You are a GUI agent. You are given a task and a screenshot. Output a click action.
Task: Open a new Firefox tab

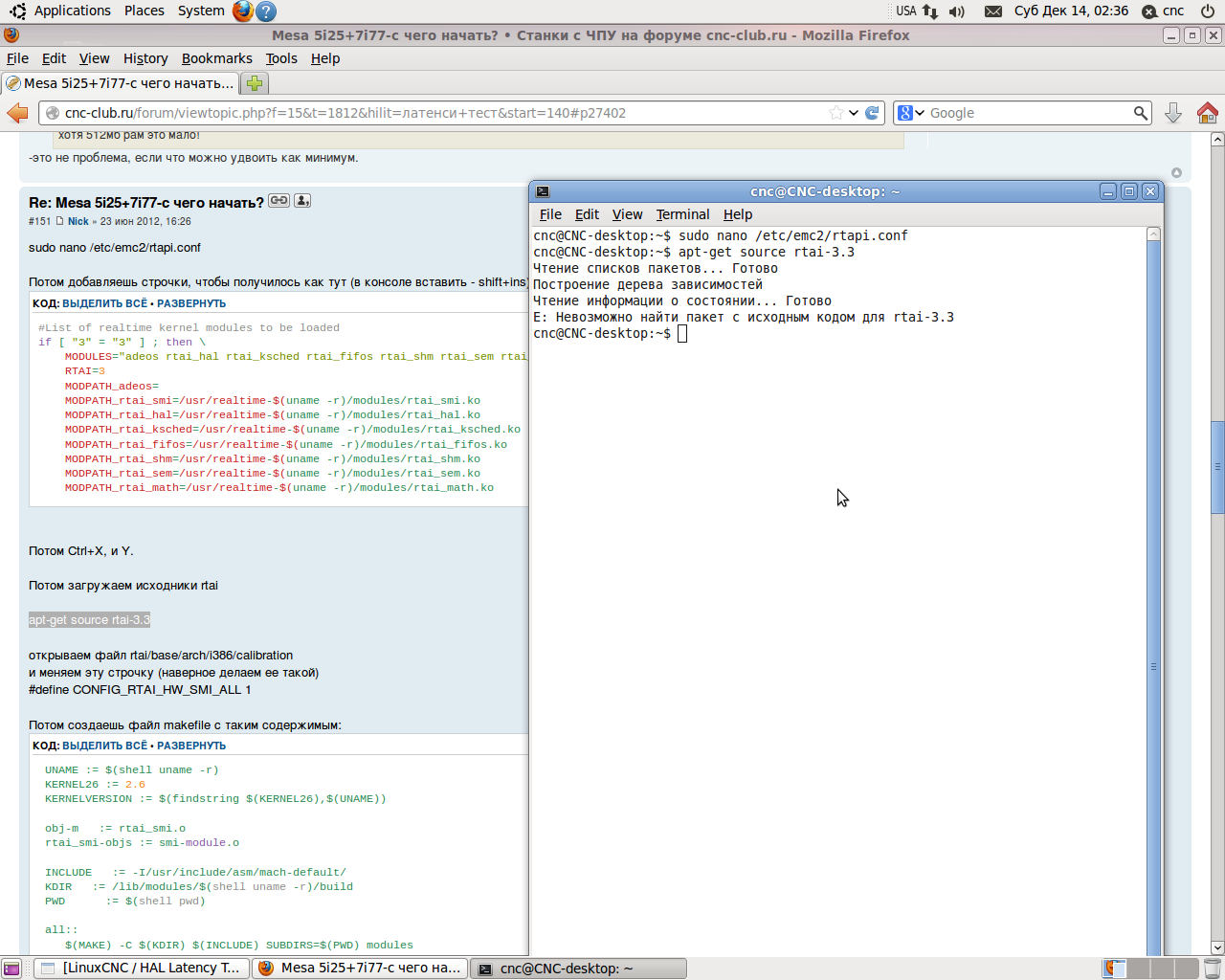point(255,83)
